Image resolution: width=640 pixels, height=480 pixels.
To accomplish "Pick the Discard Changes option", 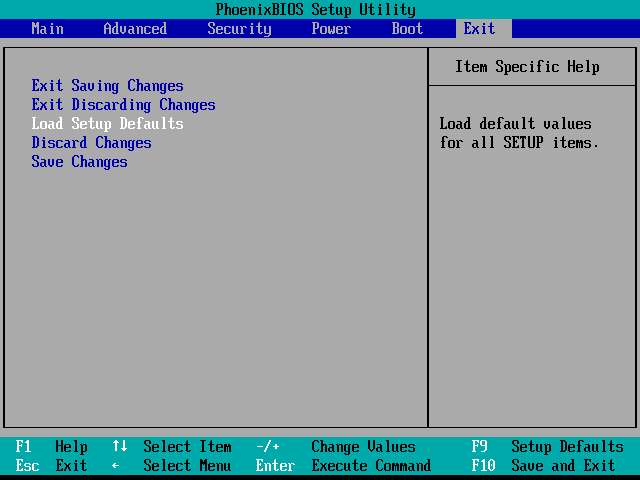I will (x=91, y=143).
